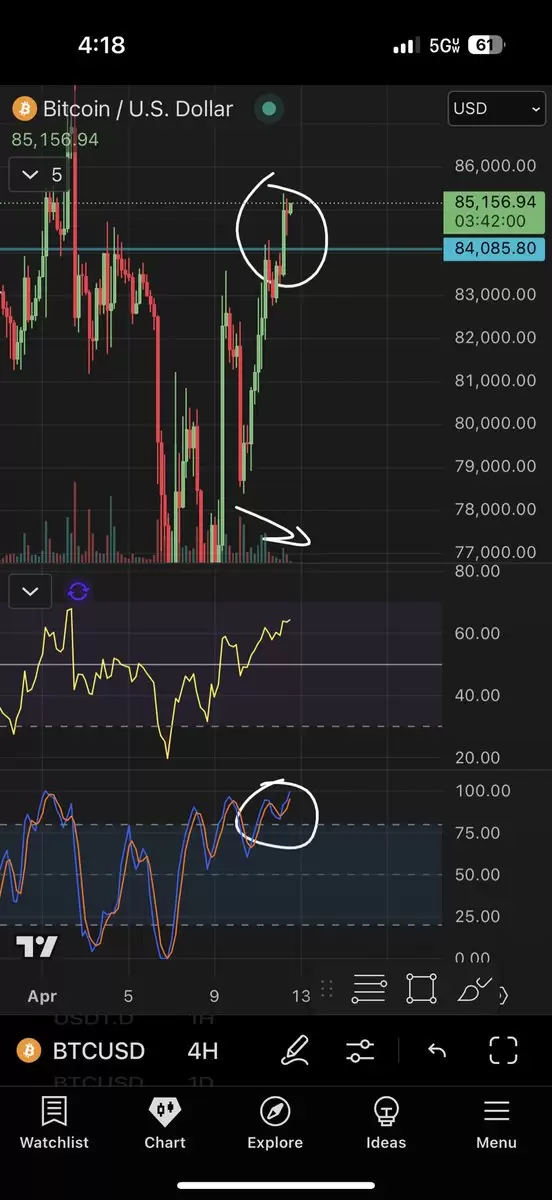The image size is (552, 1200).
Task: Tap the 9 date label on time axis
Action: (214, 996)
